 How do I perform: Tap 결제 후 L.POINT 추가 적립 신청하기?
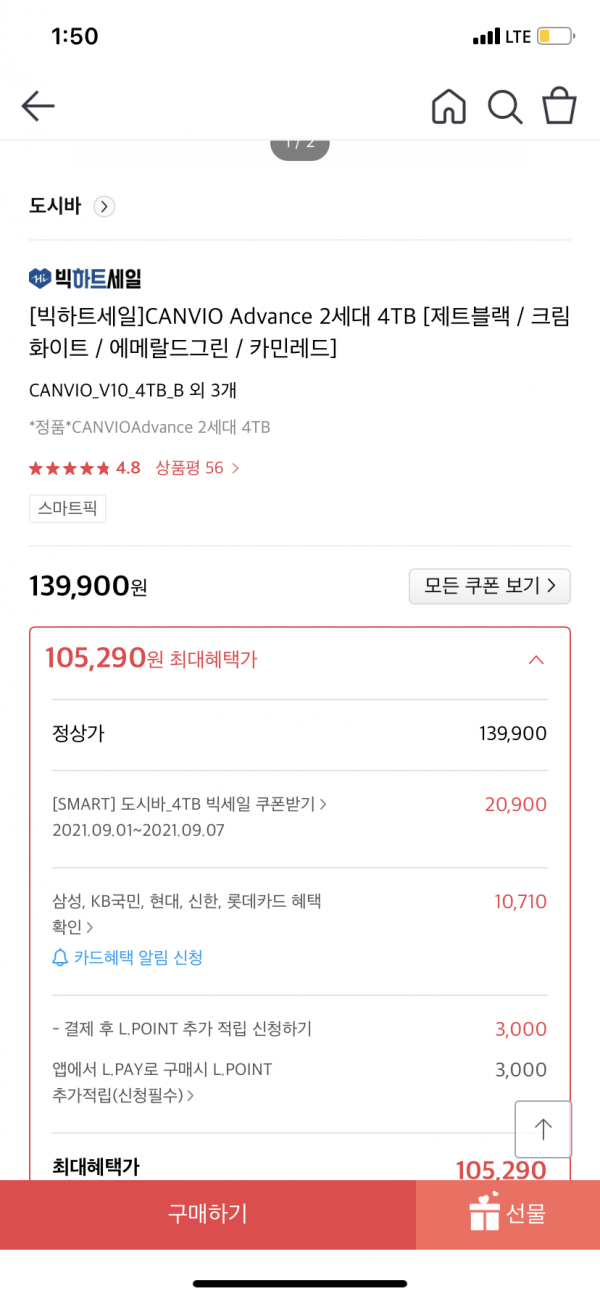[x=182, y=1029]
